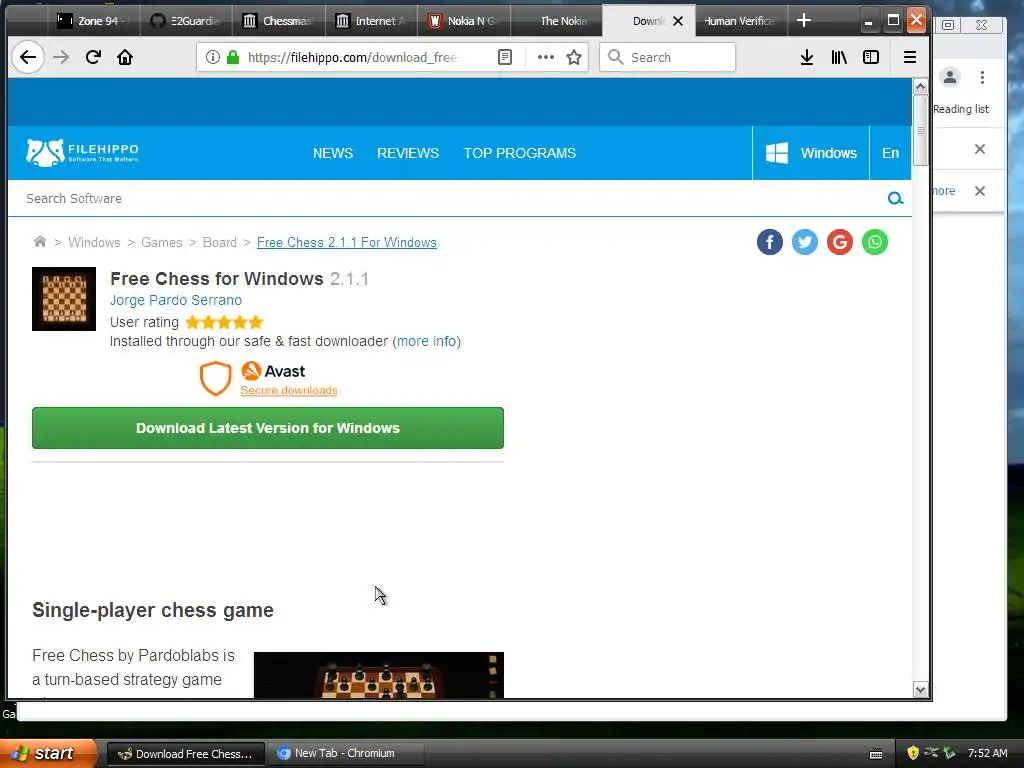Click the Games breadcrumb link
1024x768 pixels.
click(x=162, y=242)
